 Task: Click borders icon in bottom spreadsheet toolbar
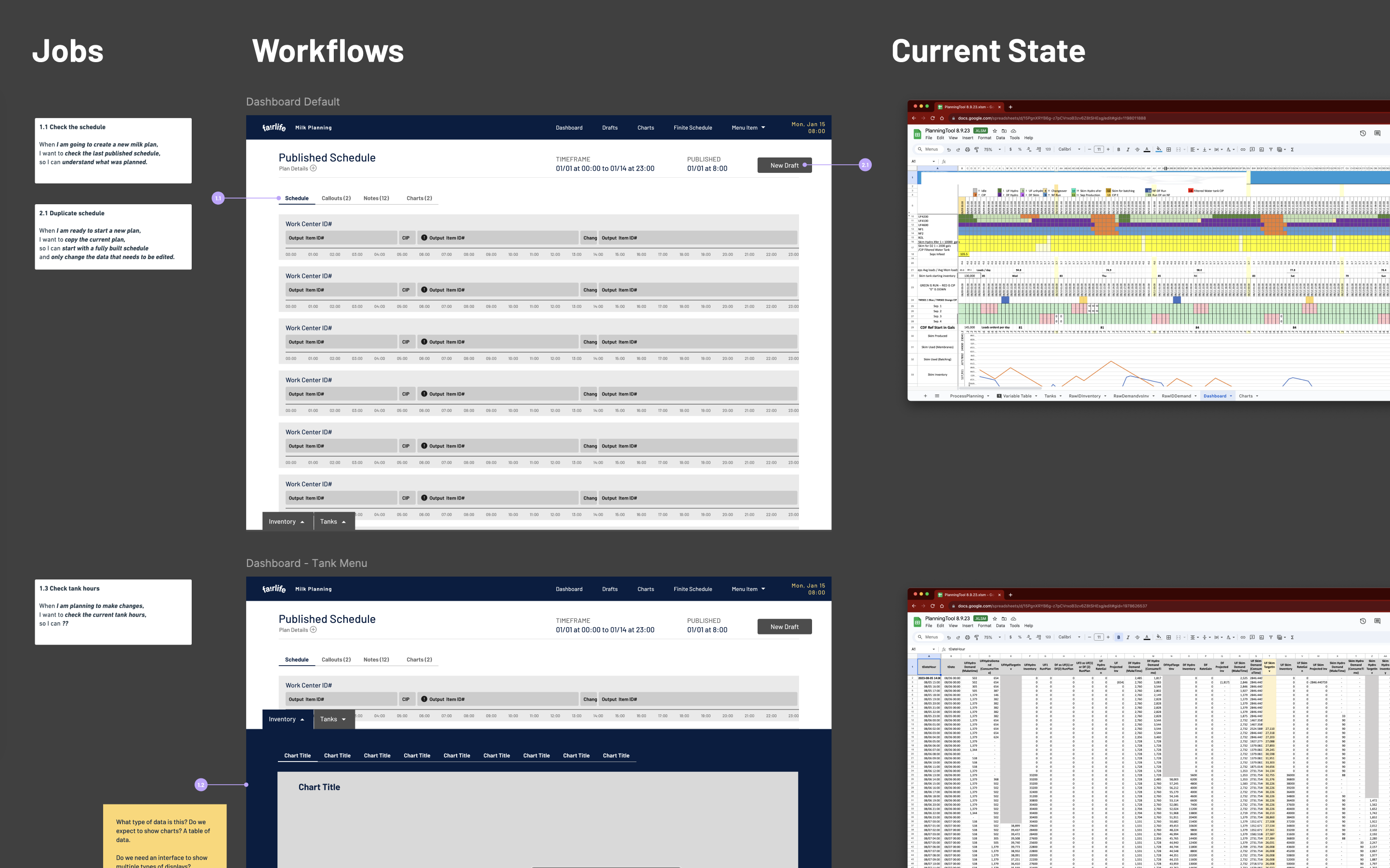point(1168,637)
